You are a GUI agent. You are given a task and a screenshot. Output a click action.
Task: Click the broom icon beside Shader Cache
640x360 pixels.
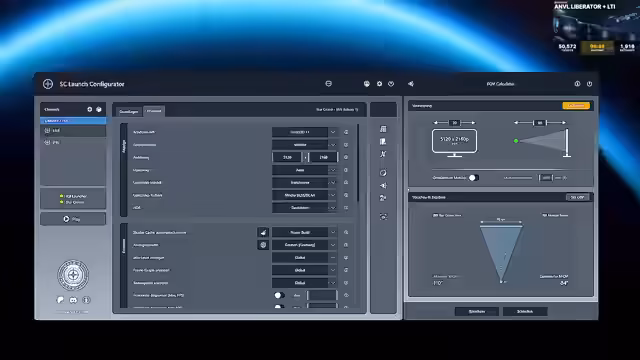tap(263, 232)
